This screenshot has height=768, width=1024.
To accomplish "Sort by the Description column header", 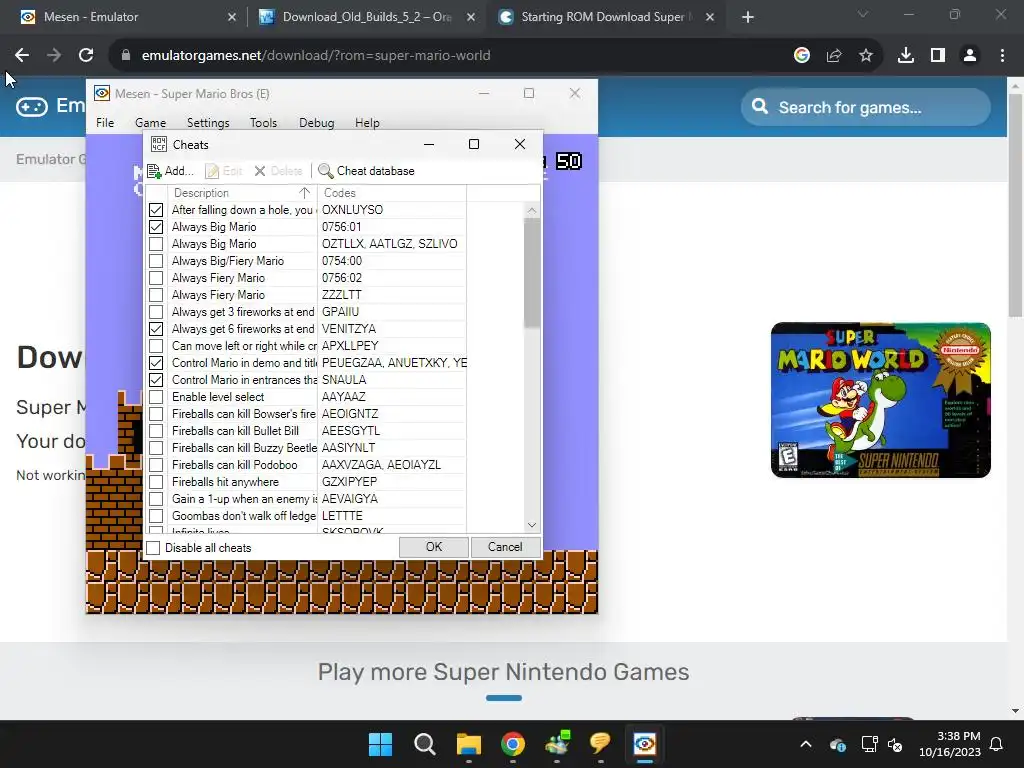I will [x=242, y=193].
